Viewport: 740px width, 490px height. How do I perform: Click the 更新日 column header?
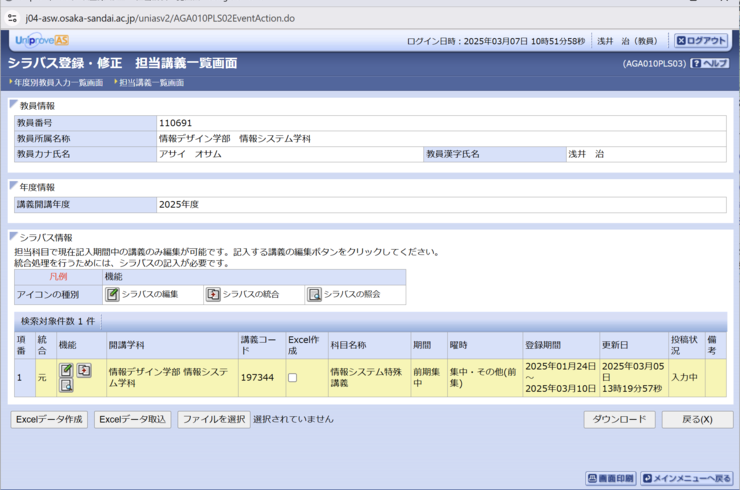click(633, 345)
